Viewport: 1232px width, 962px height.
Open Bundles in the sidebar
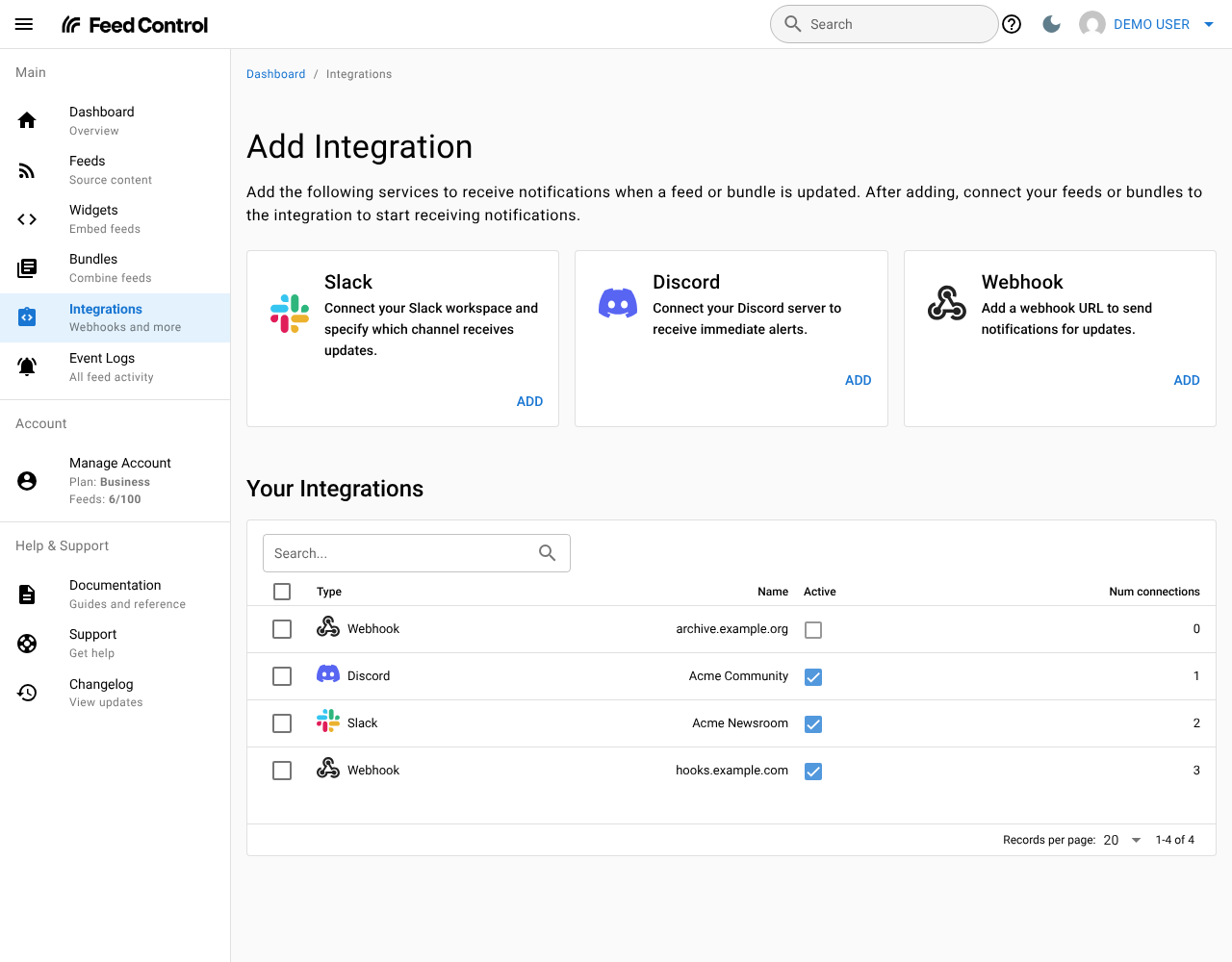pyautogui.click(x=115, y=268)
